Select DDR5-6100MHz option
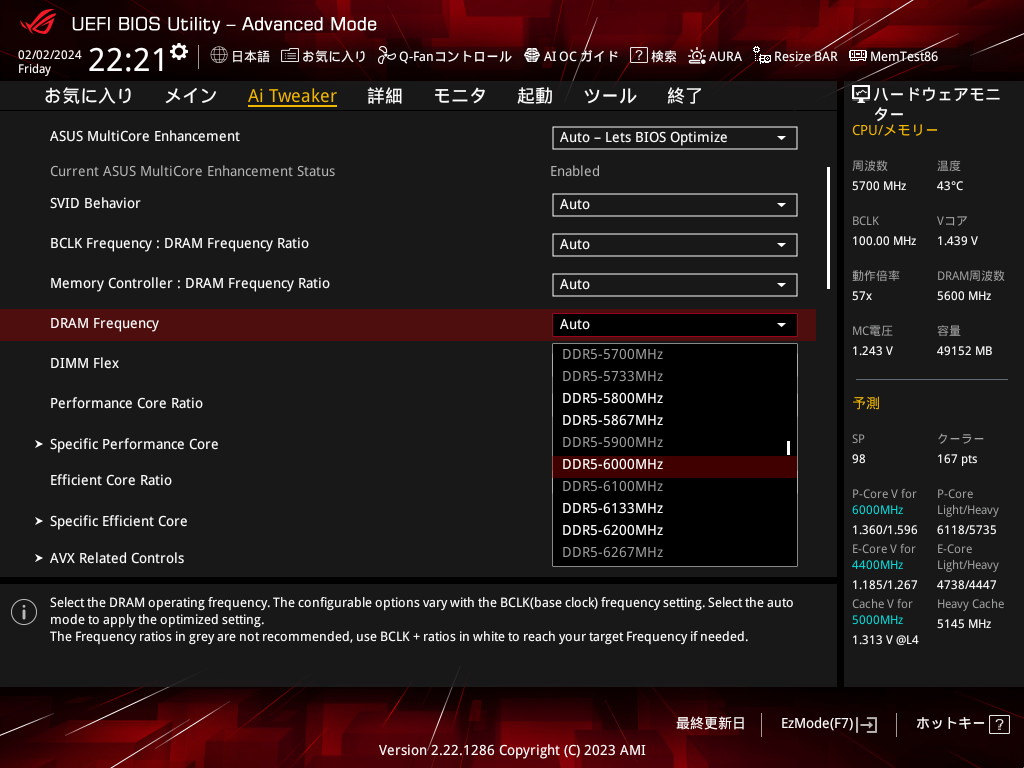This screenshot has height=768, width=1024. pyautogui.click(x=675, y=487)
